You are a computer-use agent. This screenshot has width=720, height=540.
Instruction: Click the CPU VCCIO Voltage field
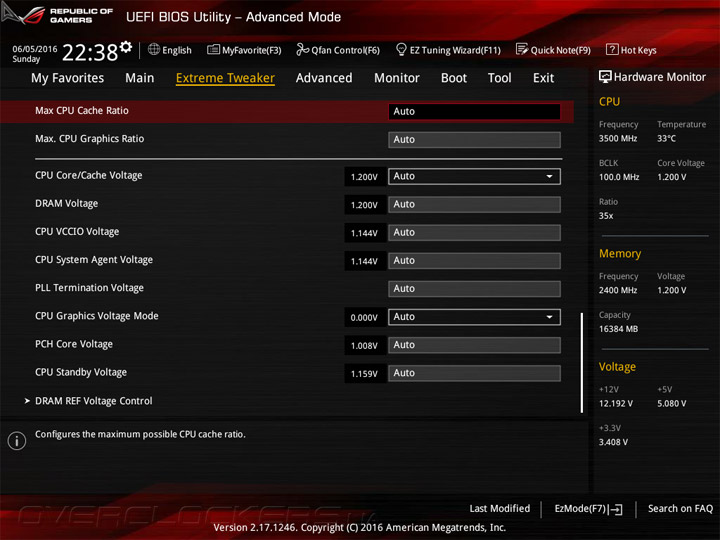pos(474,232)
